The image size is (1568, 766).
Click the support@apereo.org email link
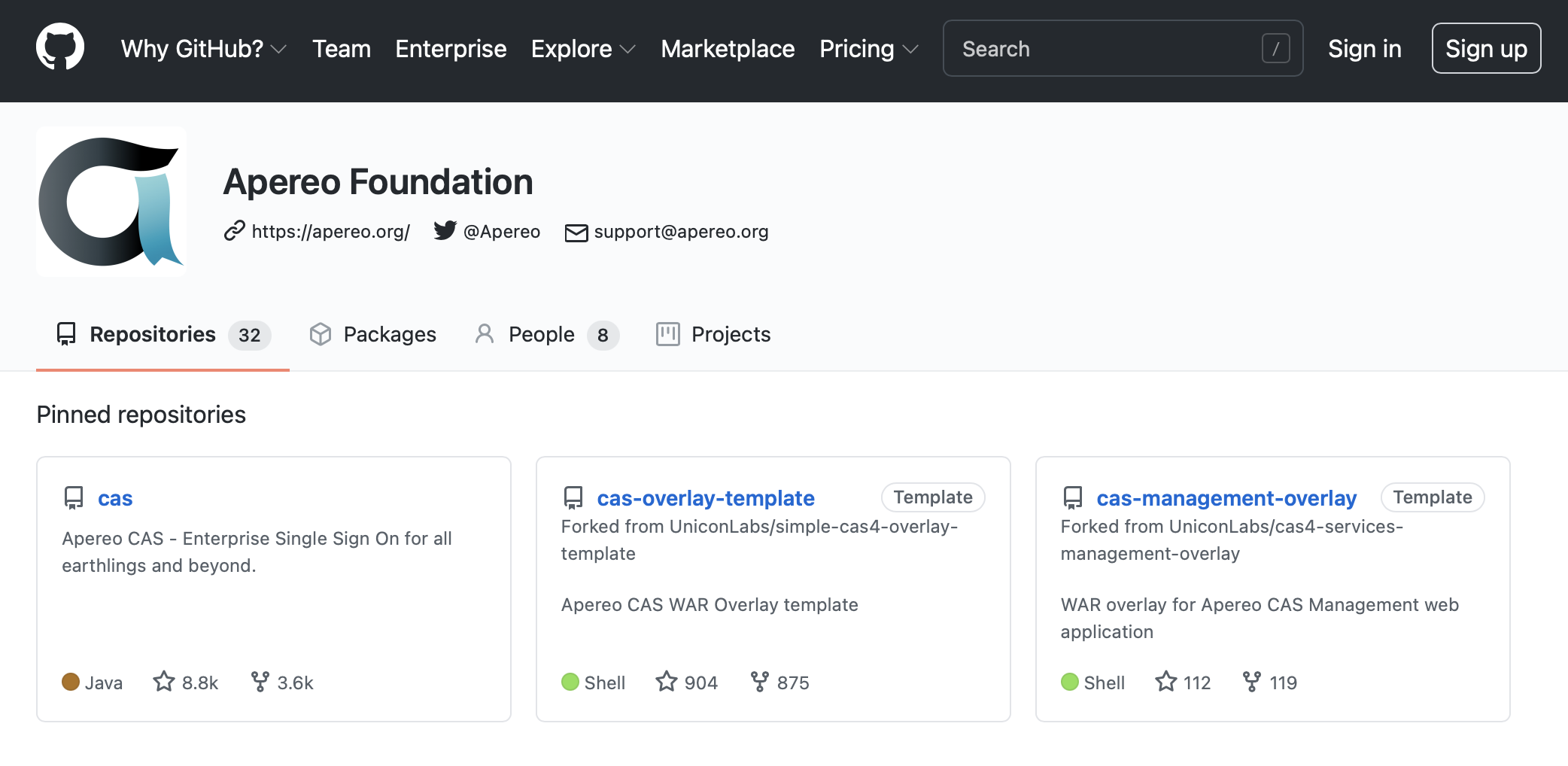pyautogui.click(x=681, y=232)
